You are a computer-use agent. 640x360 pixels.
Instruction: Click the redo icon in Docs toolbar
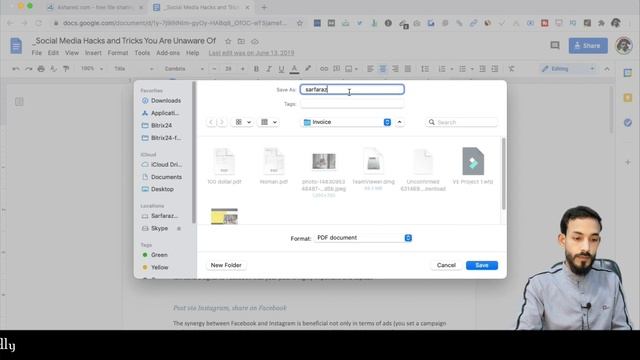click(x=29, y=69)
